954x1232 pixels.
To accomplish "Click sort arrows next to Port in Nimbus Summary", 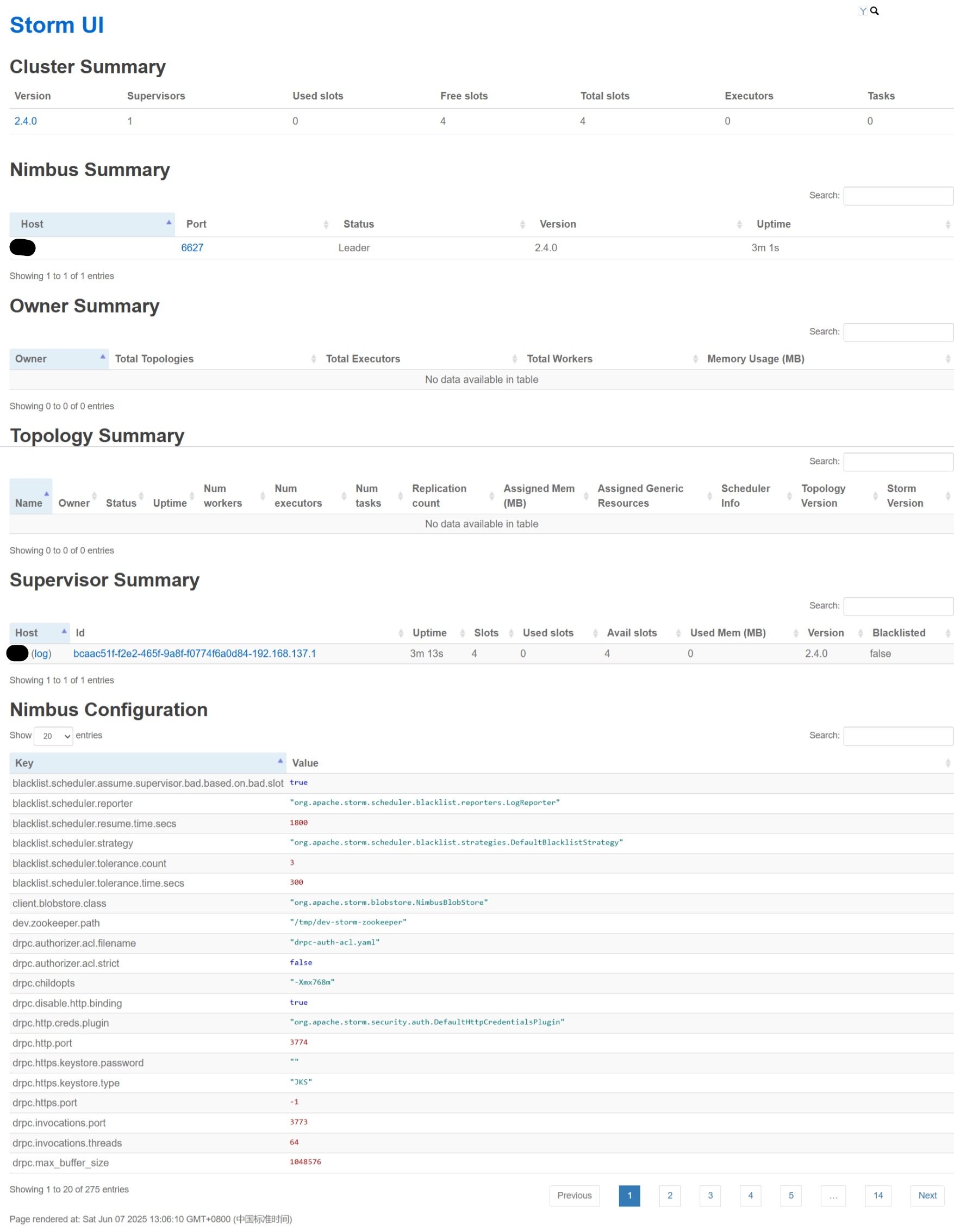I will (x=326, y=225).
